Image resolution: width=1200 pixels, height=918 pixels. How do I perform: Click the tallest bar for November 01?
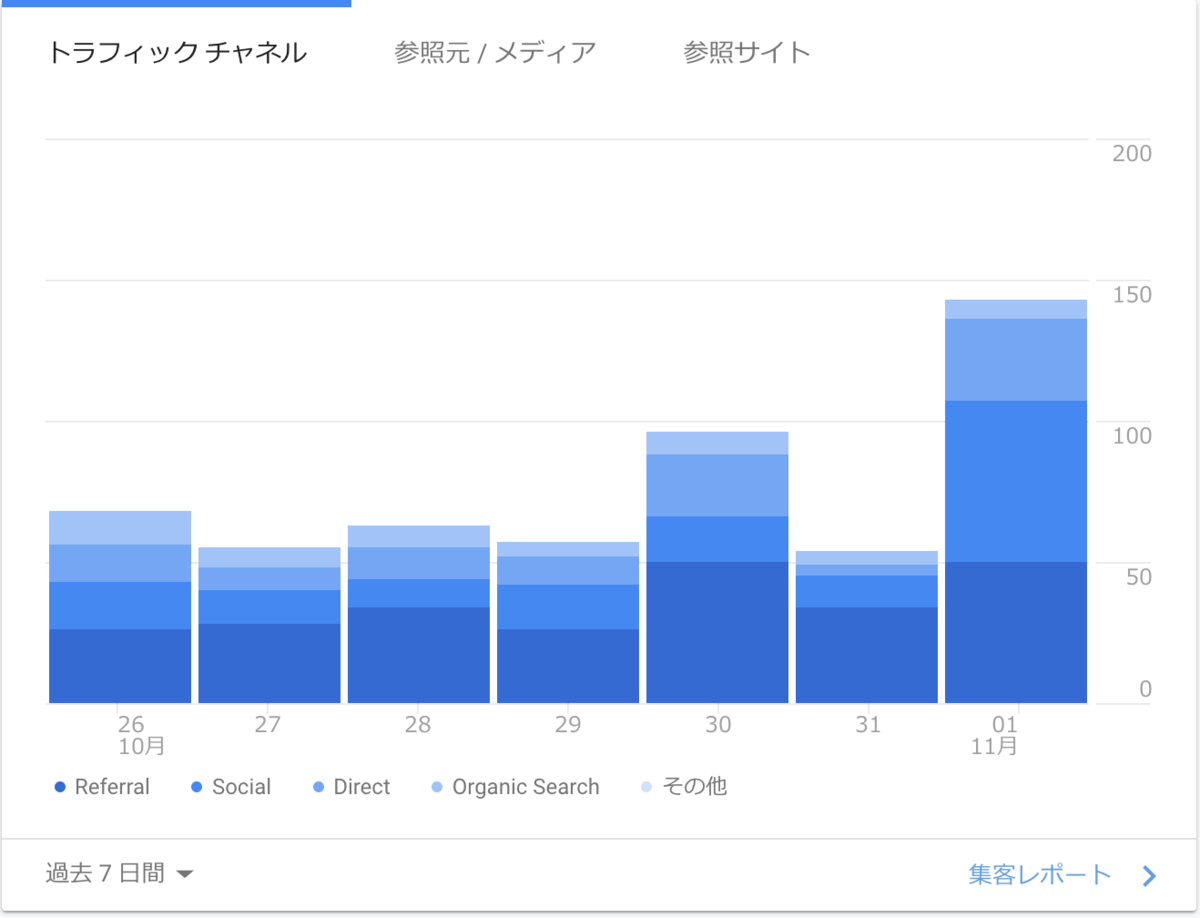pos(1016,500)
